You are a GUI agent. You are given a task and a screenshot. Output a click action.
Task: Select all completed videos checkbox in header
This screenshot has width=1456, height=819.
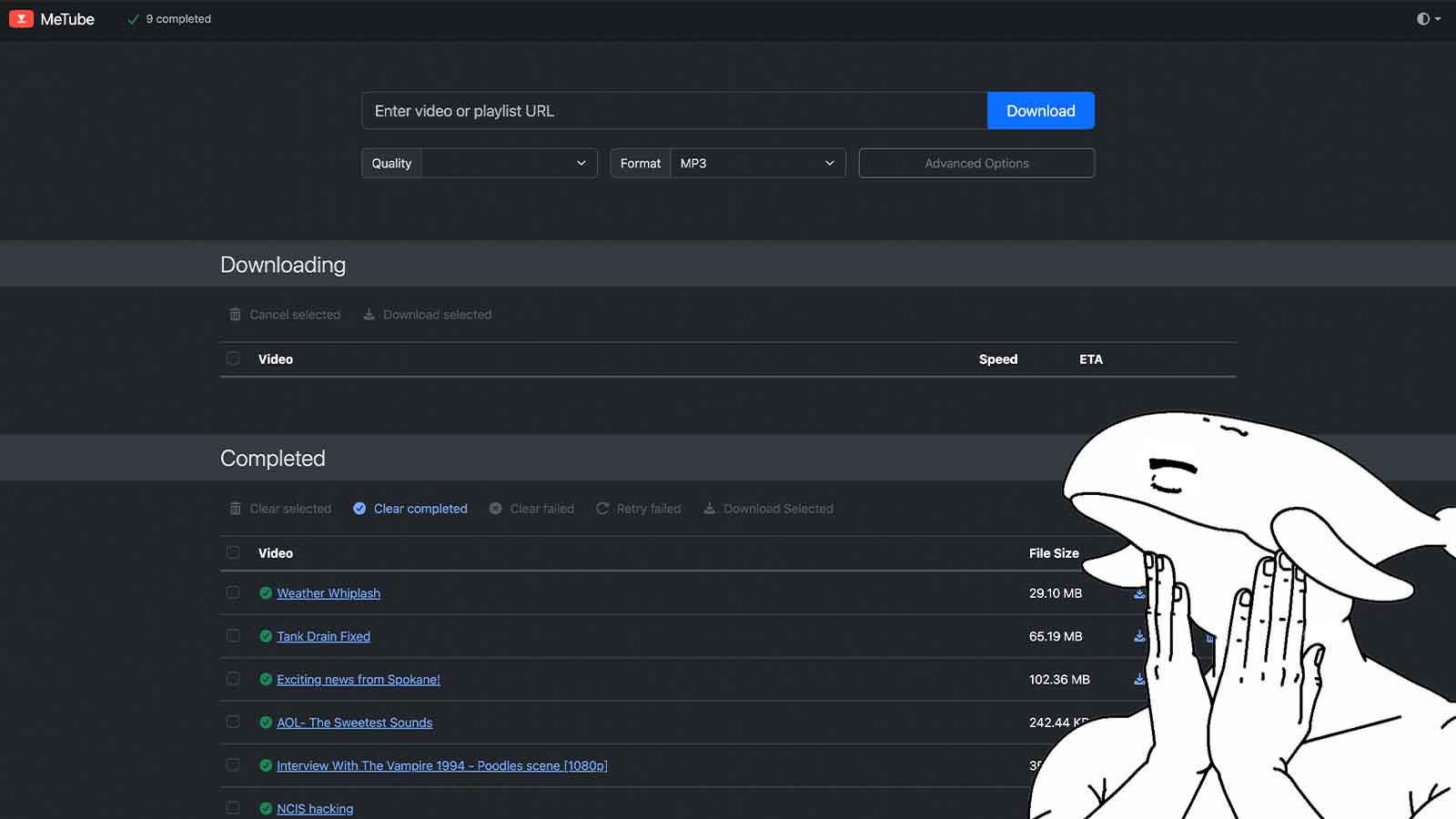[x=233, y=552]
